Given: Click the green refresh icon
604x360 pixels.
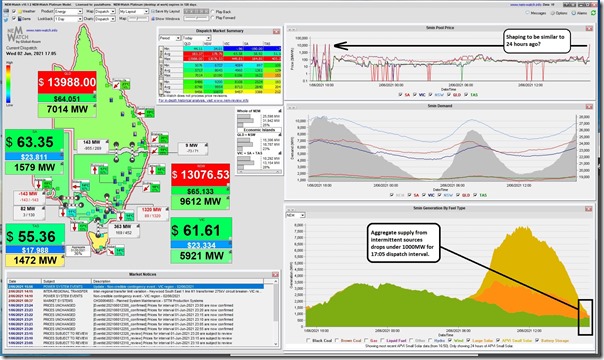Looking at the screenshot, I should click(x=593, y=13).
